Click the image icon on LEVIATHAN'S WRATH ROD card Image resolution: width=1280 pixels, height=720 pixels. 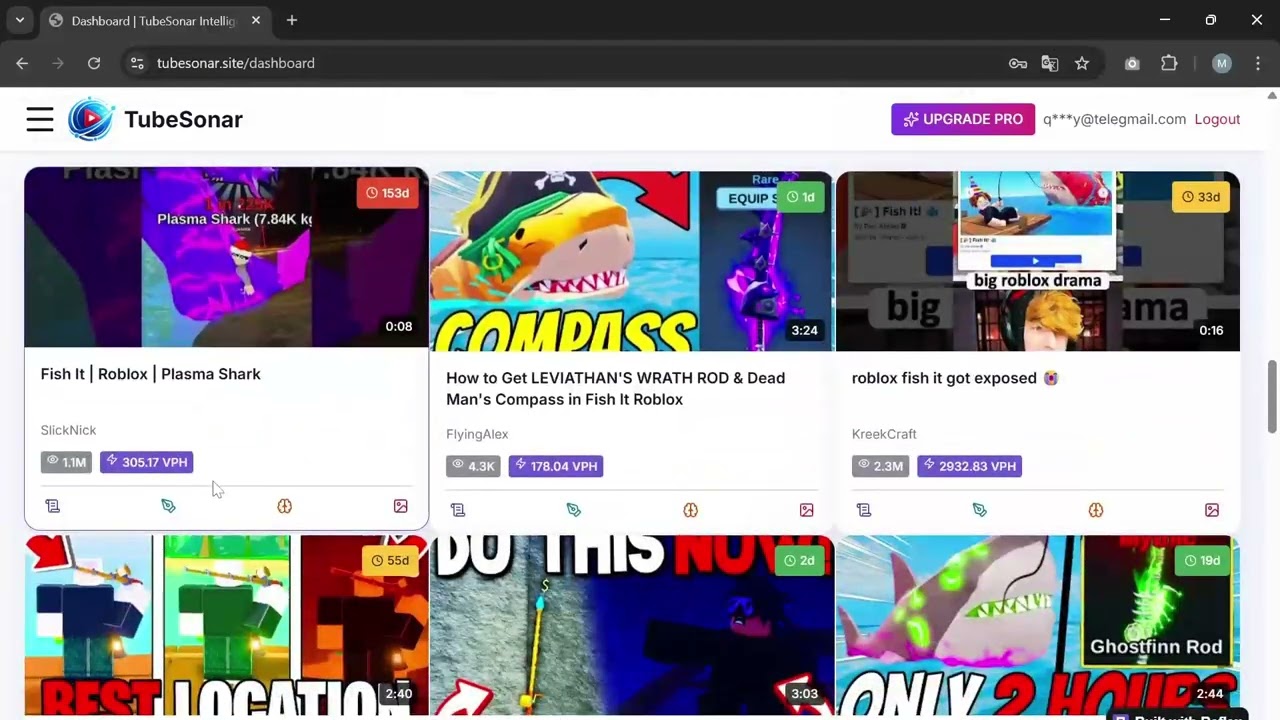click(807, 510)
